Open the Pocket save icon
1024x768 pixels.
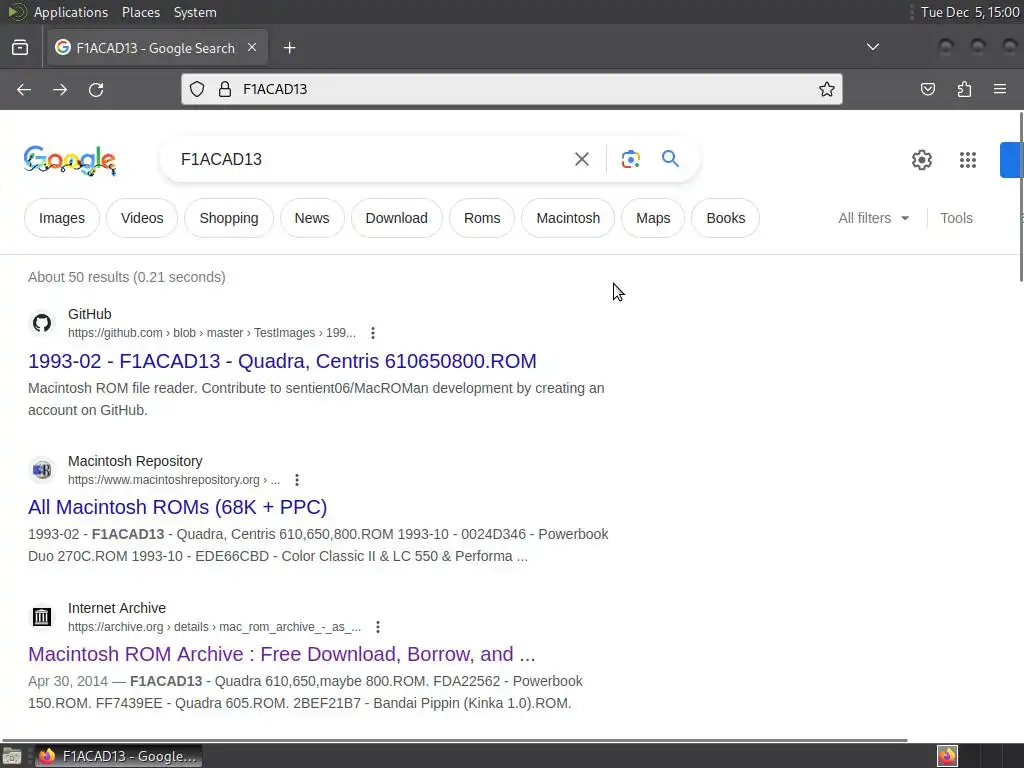coord(928,89)
